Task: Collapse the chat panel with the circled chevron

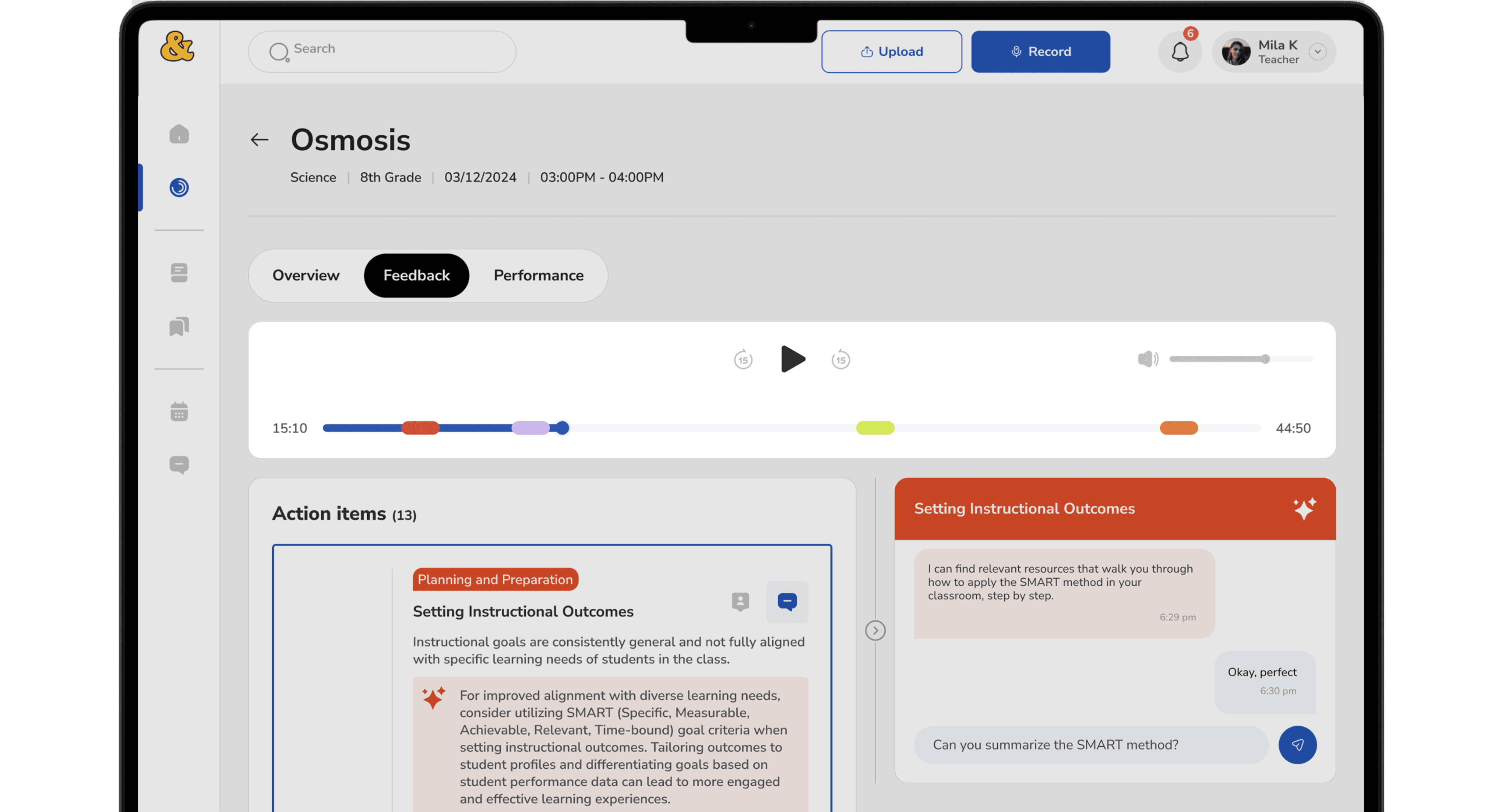Action: pyautogui.click(x=875, y=630)
